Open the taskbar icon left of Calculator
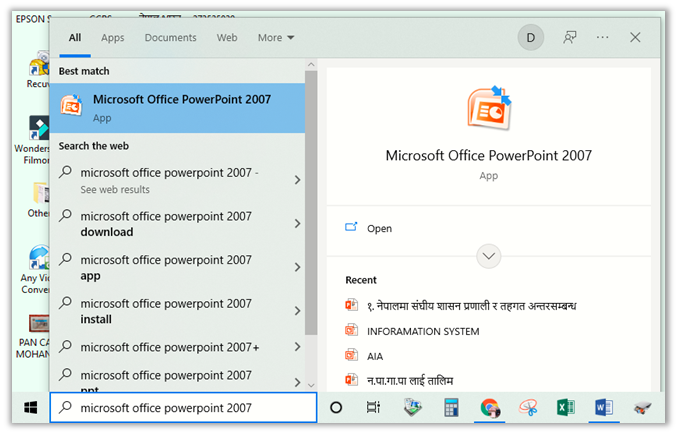677x434 pixels. pyautogui.click(x=412, y=407)
